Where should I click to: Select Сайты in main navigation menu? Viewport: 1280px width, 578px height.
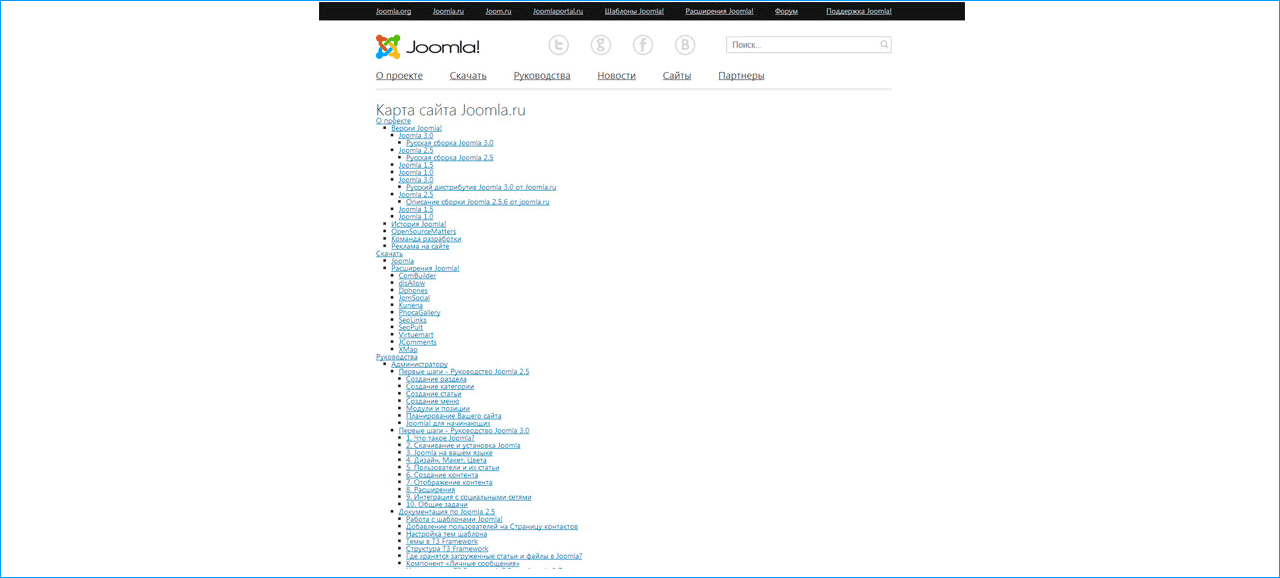[677, 76]
